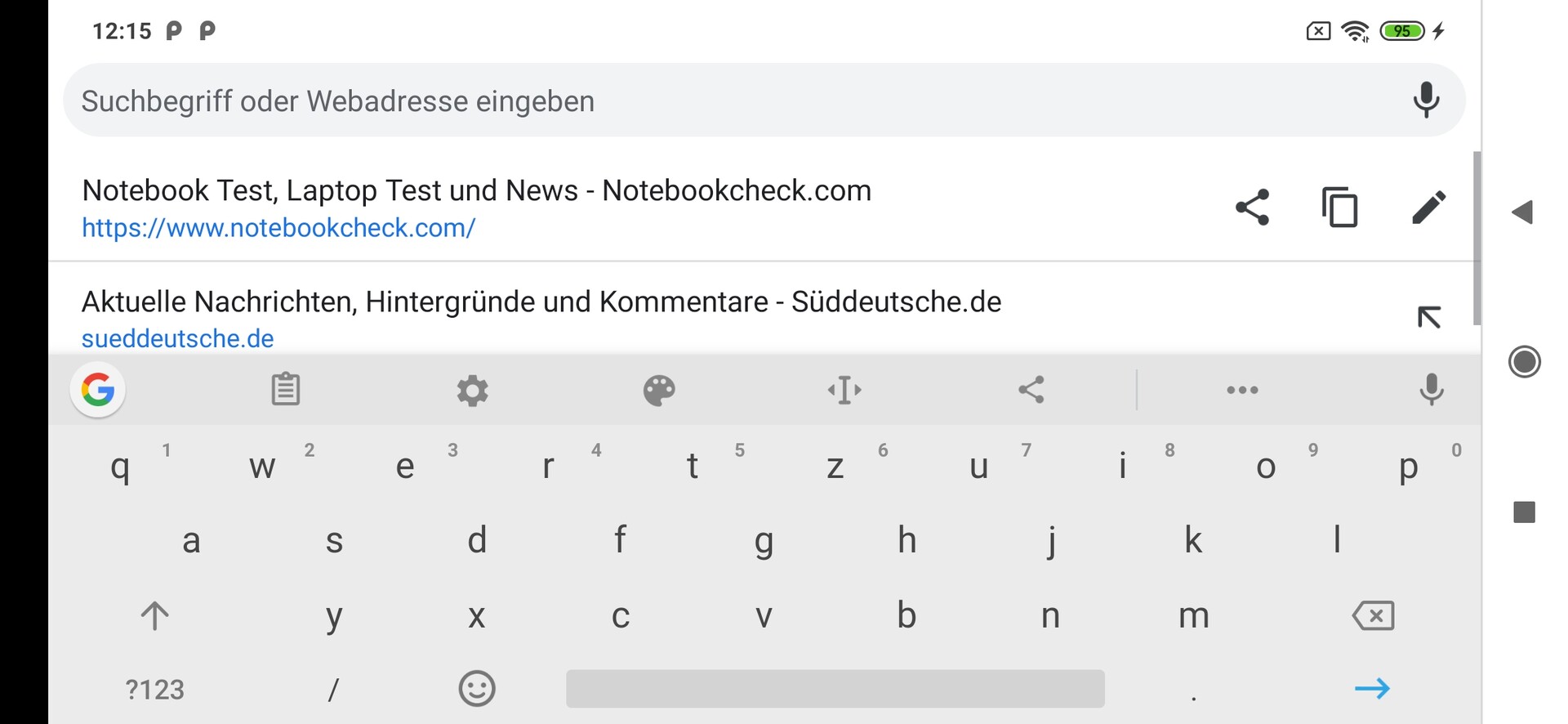Viewport: 1568px width, 724px height.
Task: Select the text editing cursor tool
Action: pos(844,390)
